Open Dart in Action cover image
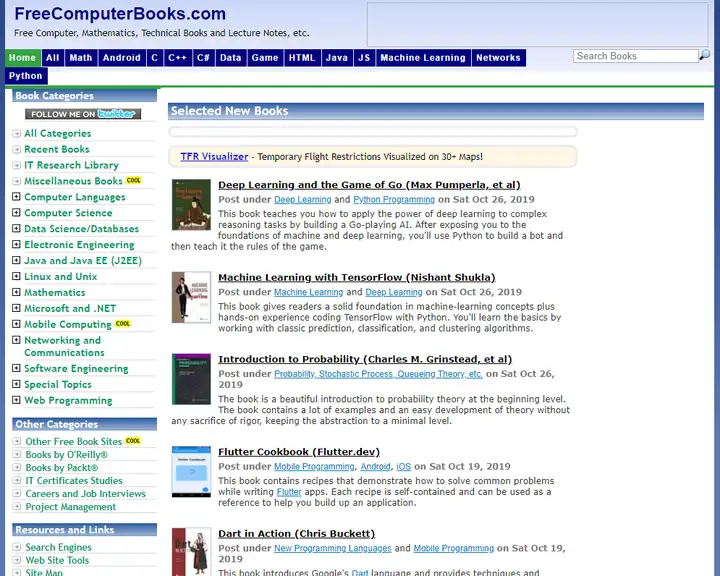 pos(191,552)
